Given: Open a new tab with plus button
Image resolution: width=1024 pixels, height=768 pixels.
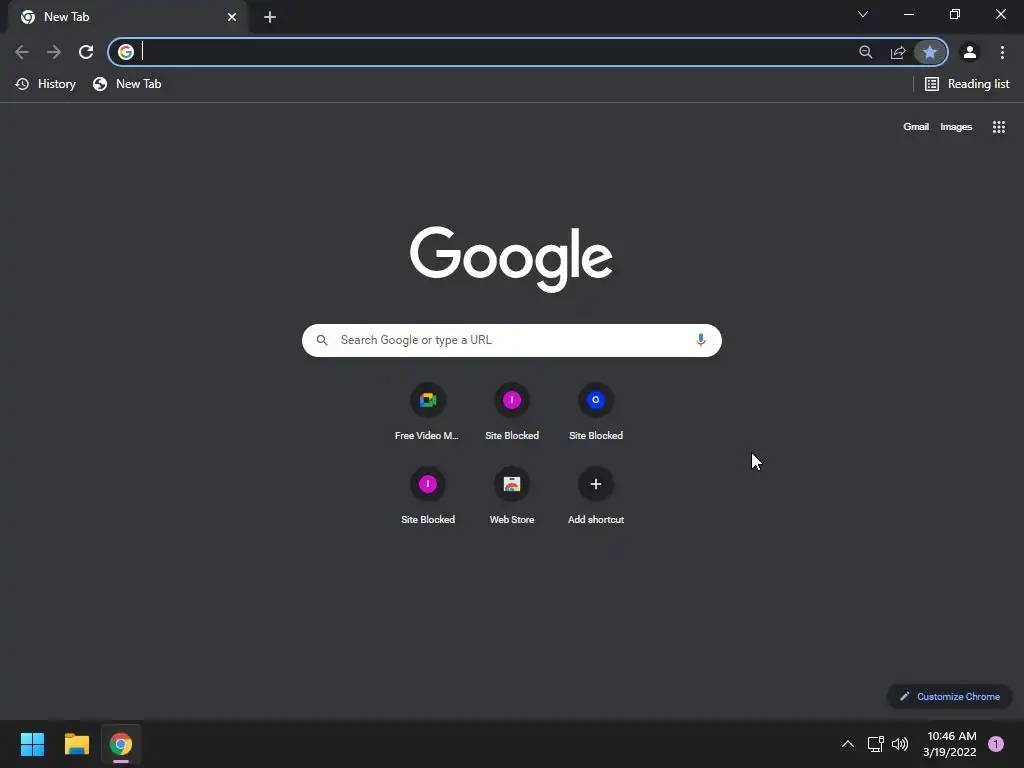Looking at the screenshot, I should 270,17.
